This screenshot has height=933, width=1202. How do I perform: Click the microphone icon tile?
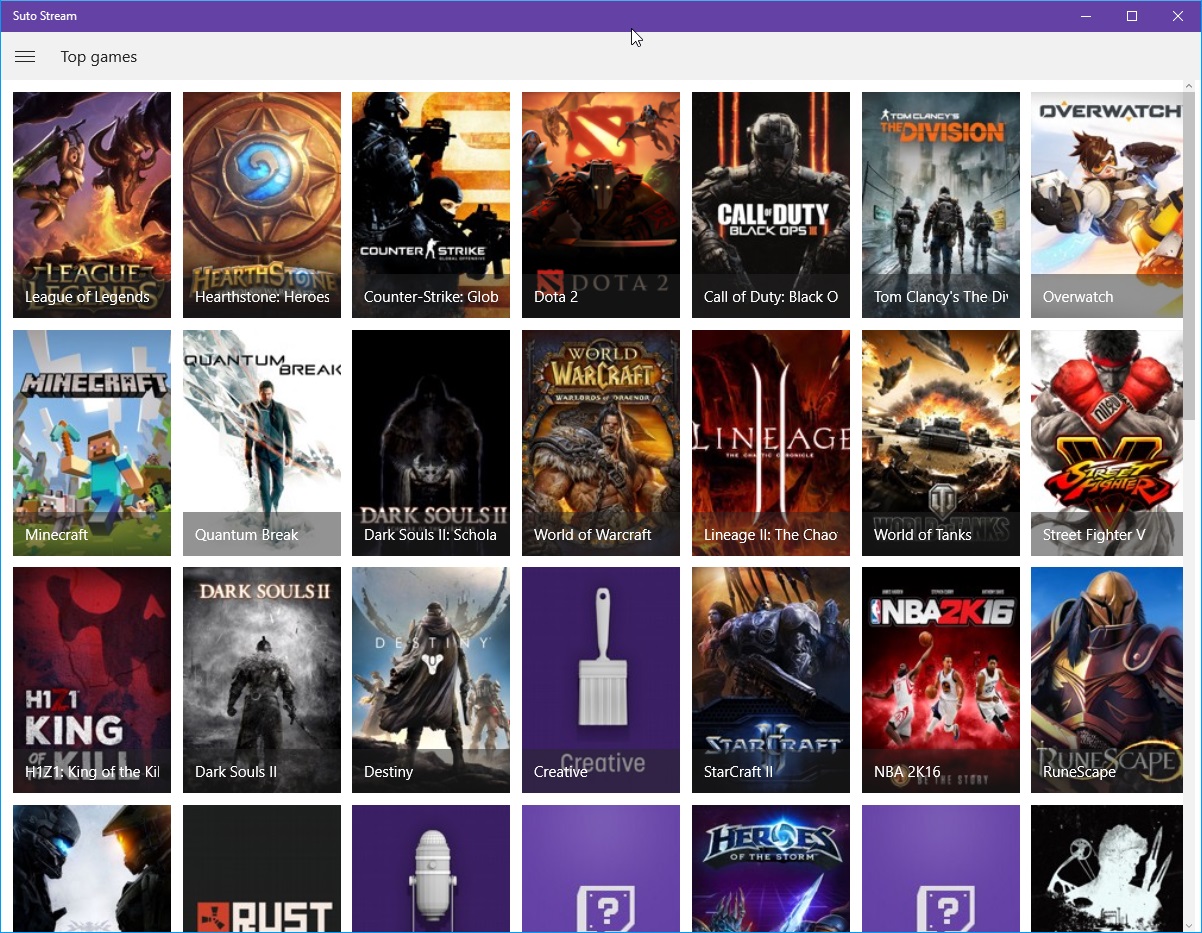coord(431,868)
